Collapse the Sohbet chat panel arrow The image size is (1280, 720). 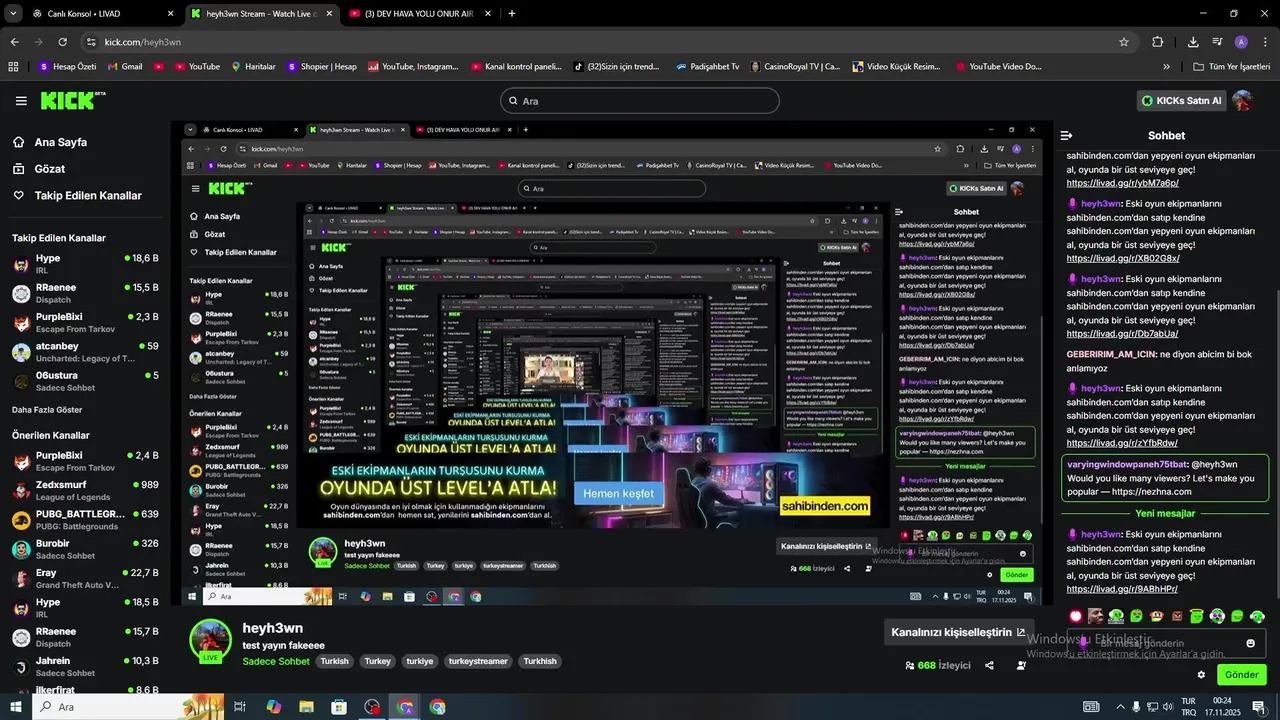(x=1066, y=135)
